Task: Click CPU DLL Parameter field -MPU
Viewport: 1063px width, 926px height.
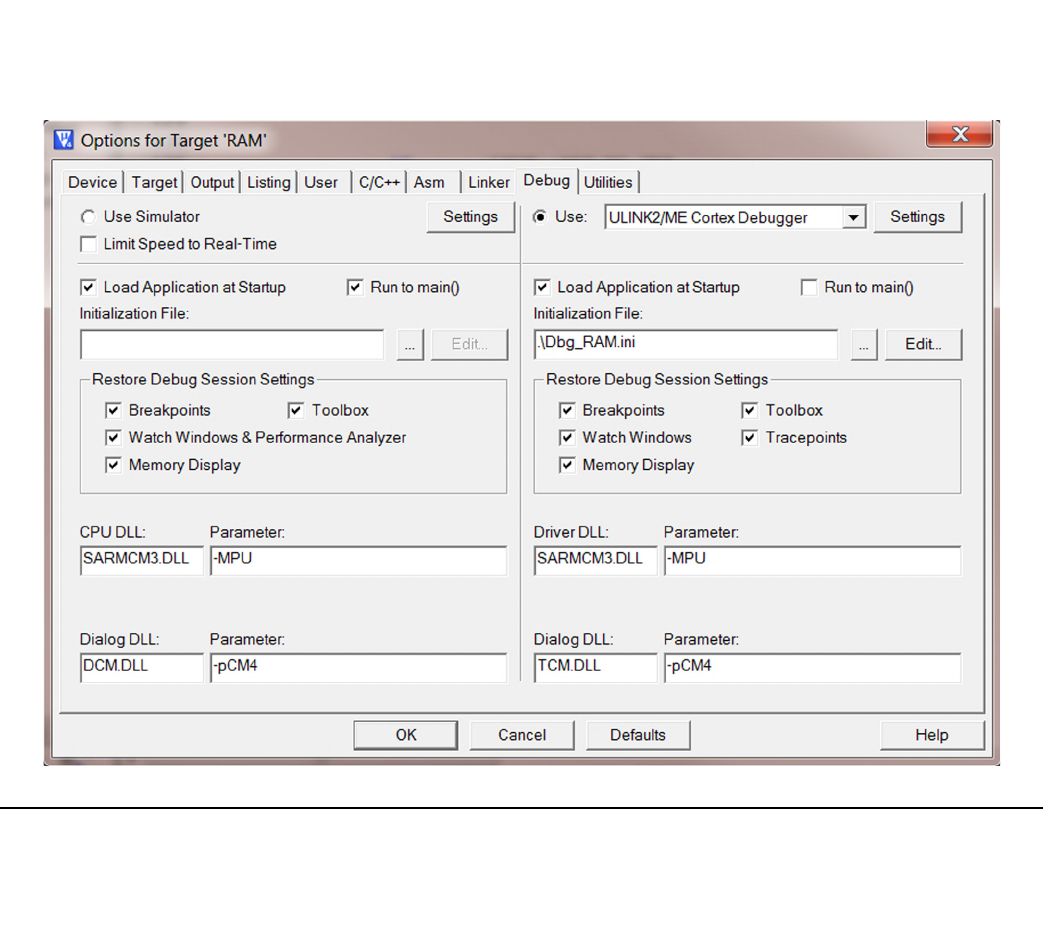Action: pos(358,560)
